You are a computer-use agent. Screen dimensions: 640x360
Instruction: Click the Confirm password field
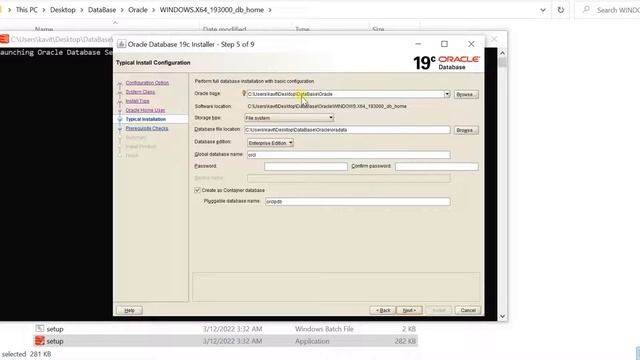pos(437,167)
